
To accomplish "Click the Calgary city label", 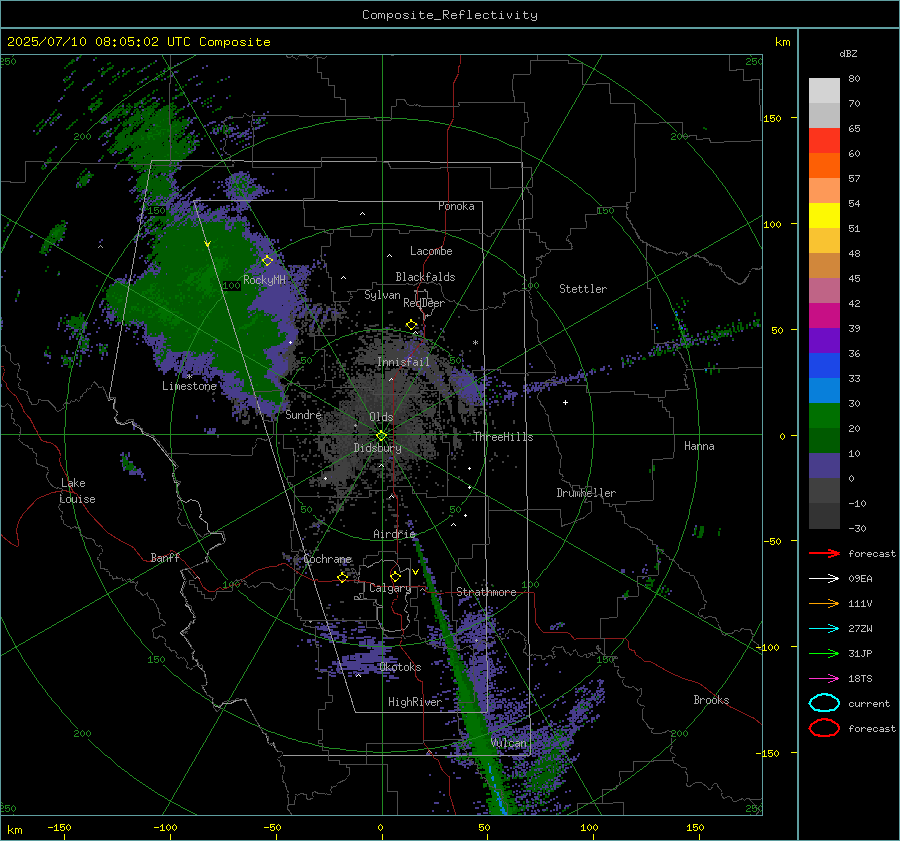I will point(390,588).
